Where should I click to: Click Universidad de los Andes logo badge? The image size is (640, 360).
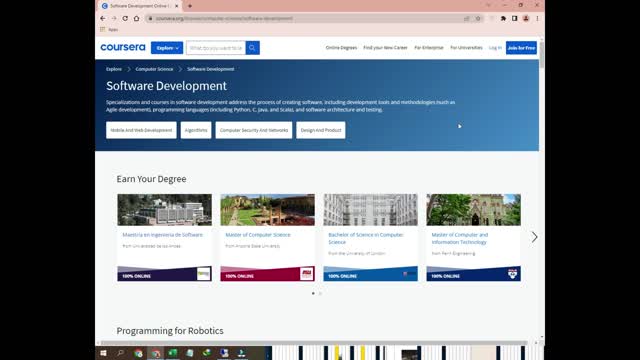(203, 273)
